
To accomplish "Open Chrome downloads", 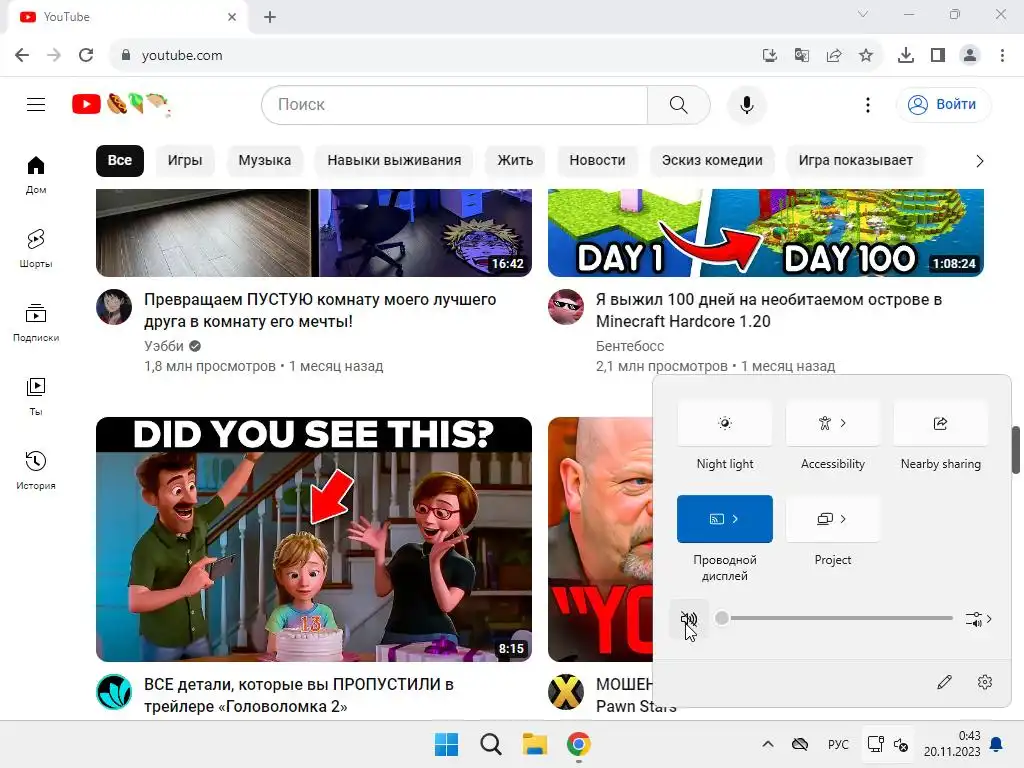I will tap(906, 56).
